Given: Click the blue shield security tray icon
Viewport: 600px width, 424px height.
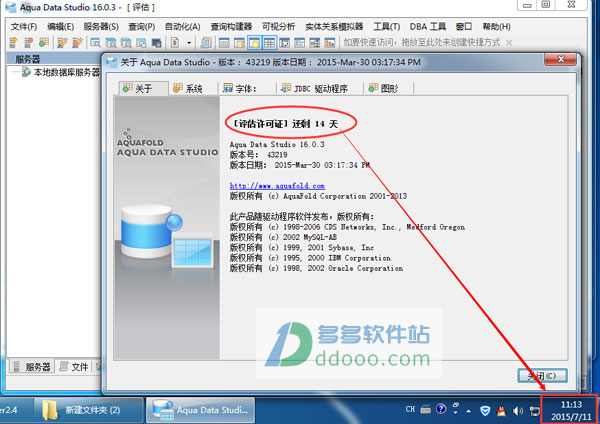Looking at the screenshot, I should 485,411.
